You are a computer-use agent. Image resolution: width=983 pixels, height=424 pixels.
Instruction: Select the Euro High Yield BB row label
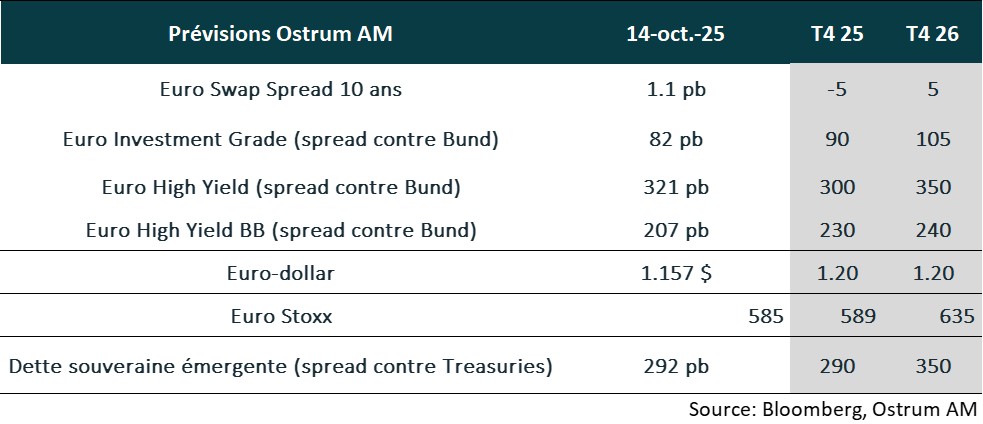pyautogui.click(x=281, y=230)
